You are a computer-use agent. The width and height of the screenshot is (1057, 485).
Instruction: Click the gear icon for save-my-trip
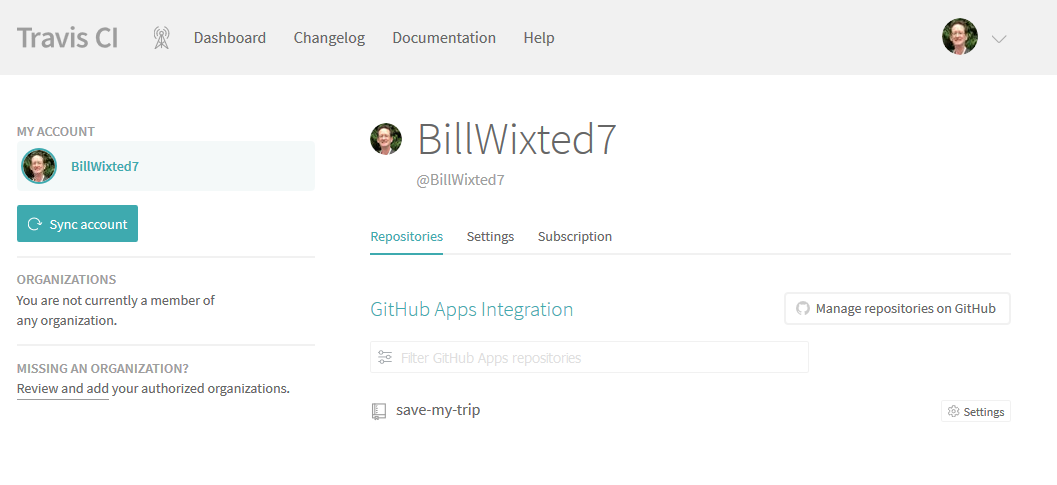[953, 411]
